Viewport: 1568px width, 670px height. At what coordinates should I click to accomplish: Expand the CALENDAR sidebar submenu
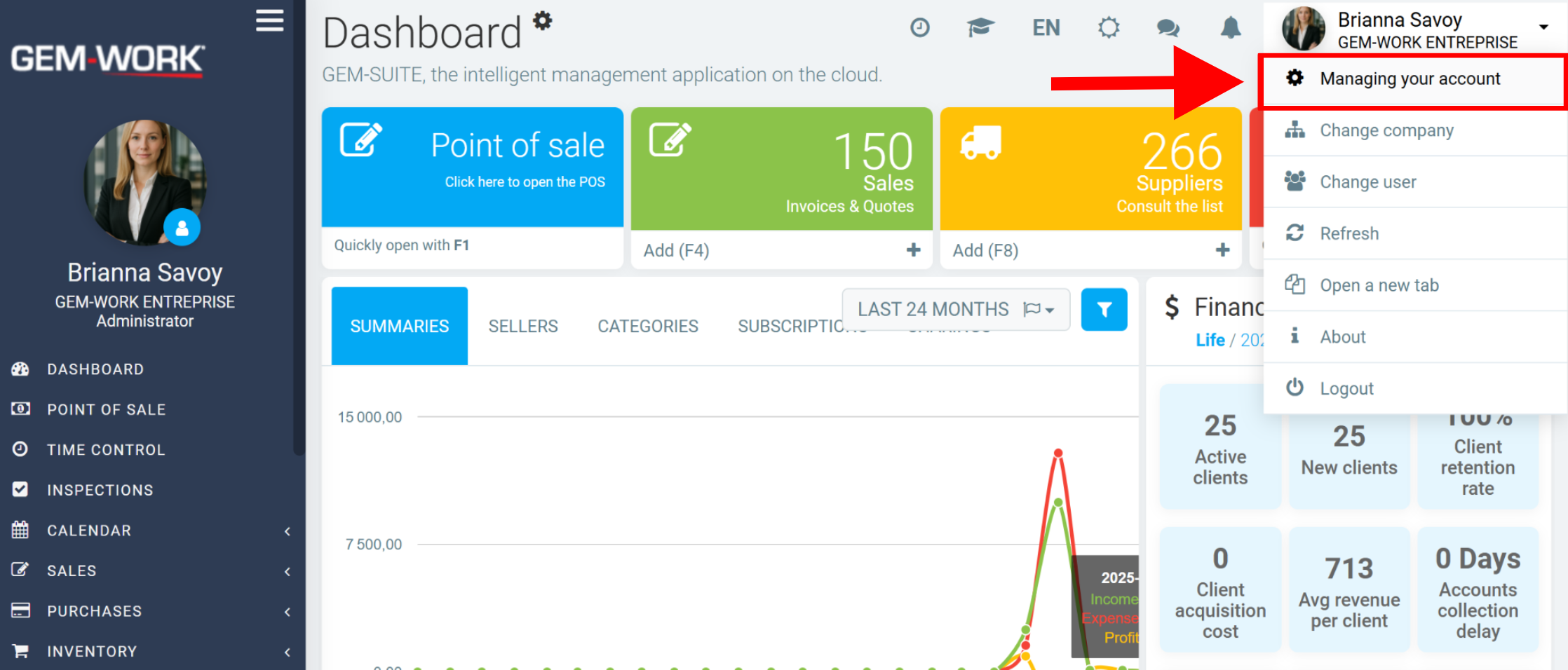pyautogui.click(x=152, y=531)
